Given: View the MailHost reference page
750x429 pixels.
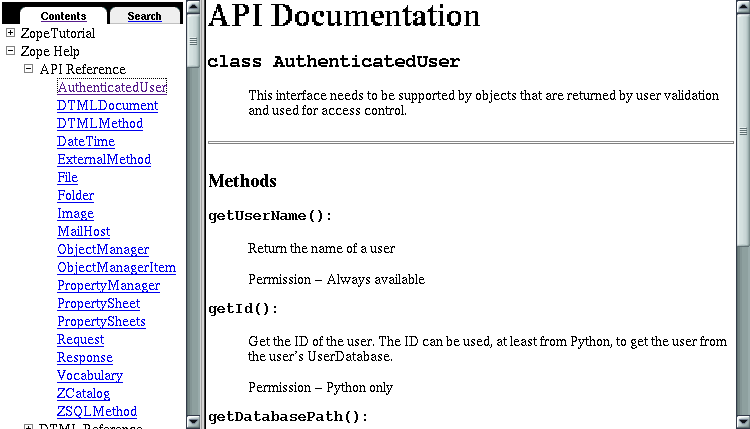Looking at the screenshot, I should 83,232.
